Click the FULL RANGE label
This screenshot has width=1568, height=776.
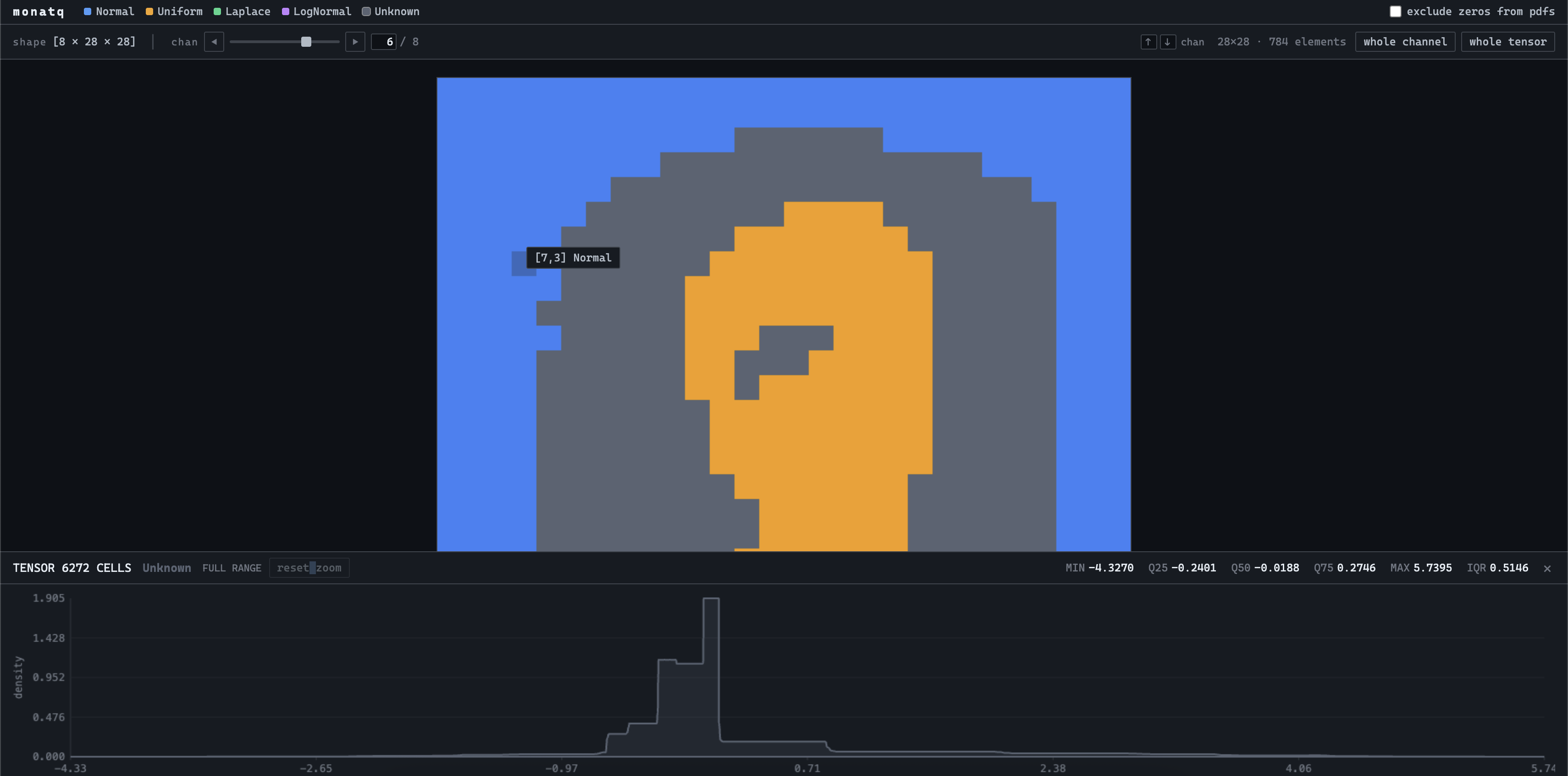pyautogui.click(x=232, y=567)
